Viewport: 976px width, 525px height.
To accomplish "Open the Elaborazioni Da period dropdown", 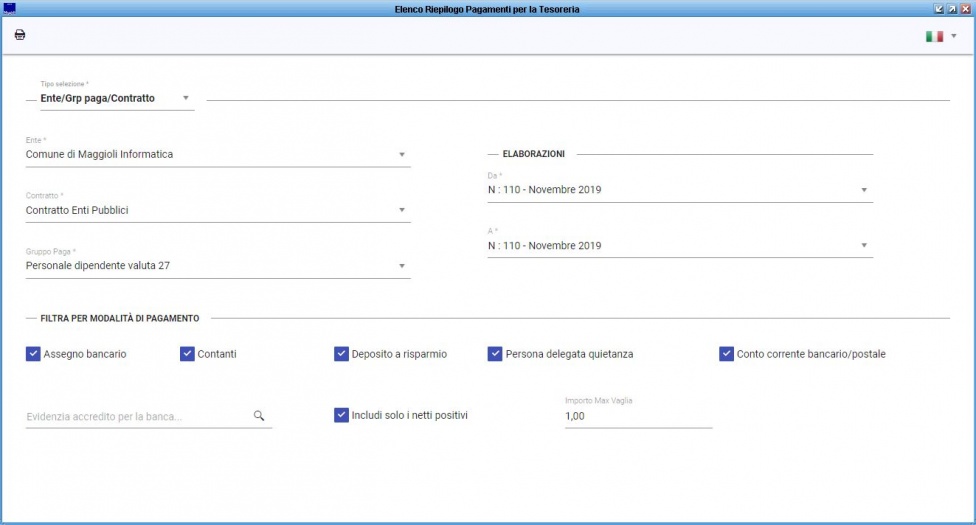I will point(680,190).
